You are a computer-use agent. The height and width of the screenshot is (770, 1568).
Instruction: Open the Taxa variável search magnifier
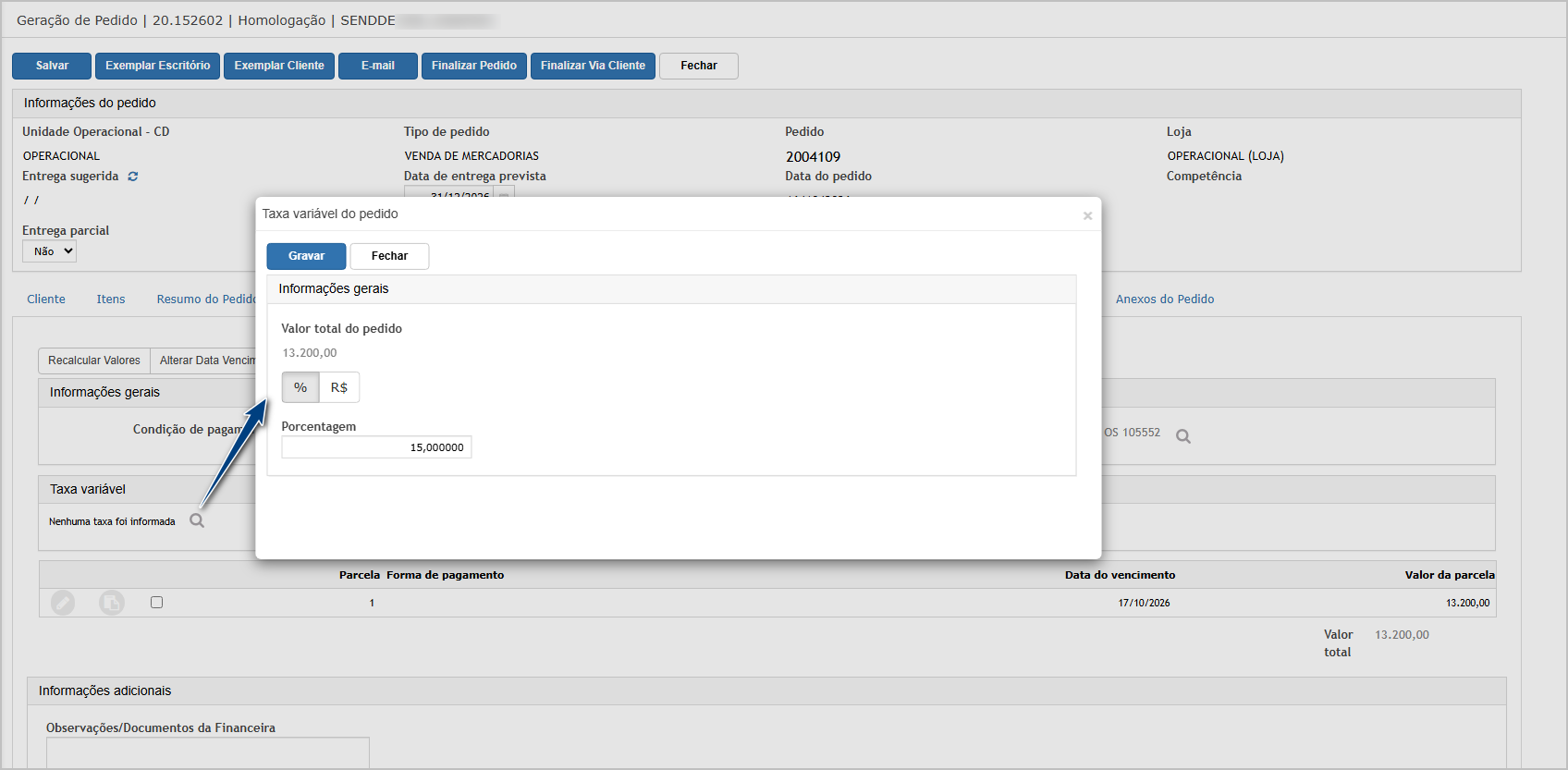[x=197, y=520]
